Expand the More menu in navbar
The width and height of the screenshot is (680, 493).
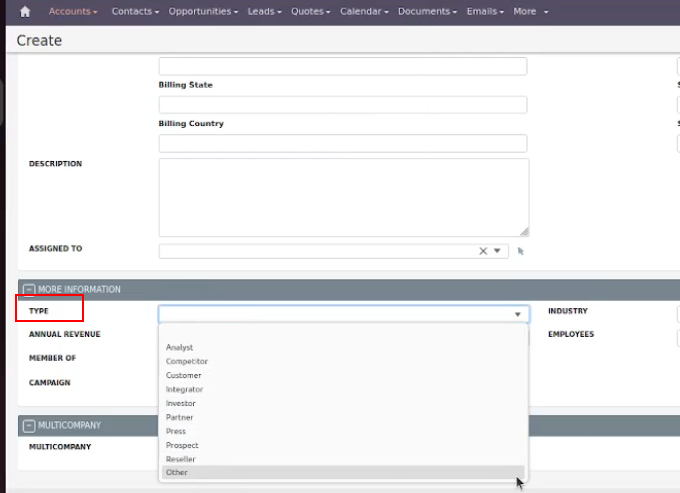530,12
